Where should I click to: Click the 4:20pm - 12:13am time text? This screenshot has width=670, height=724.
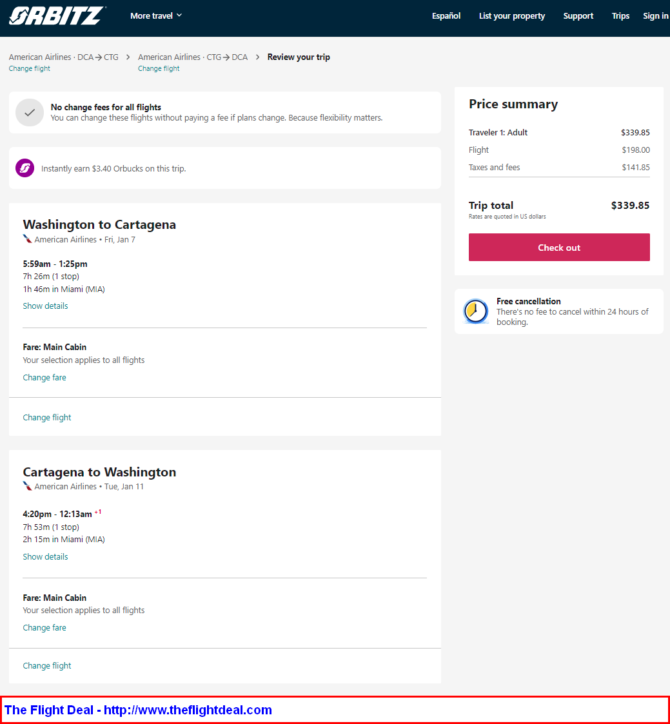(57, 514)
